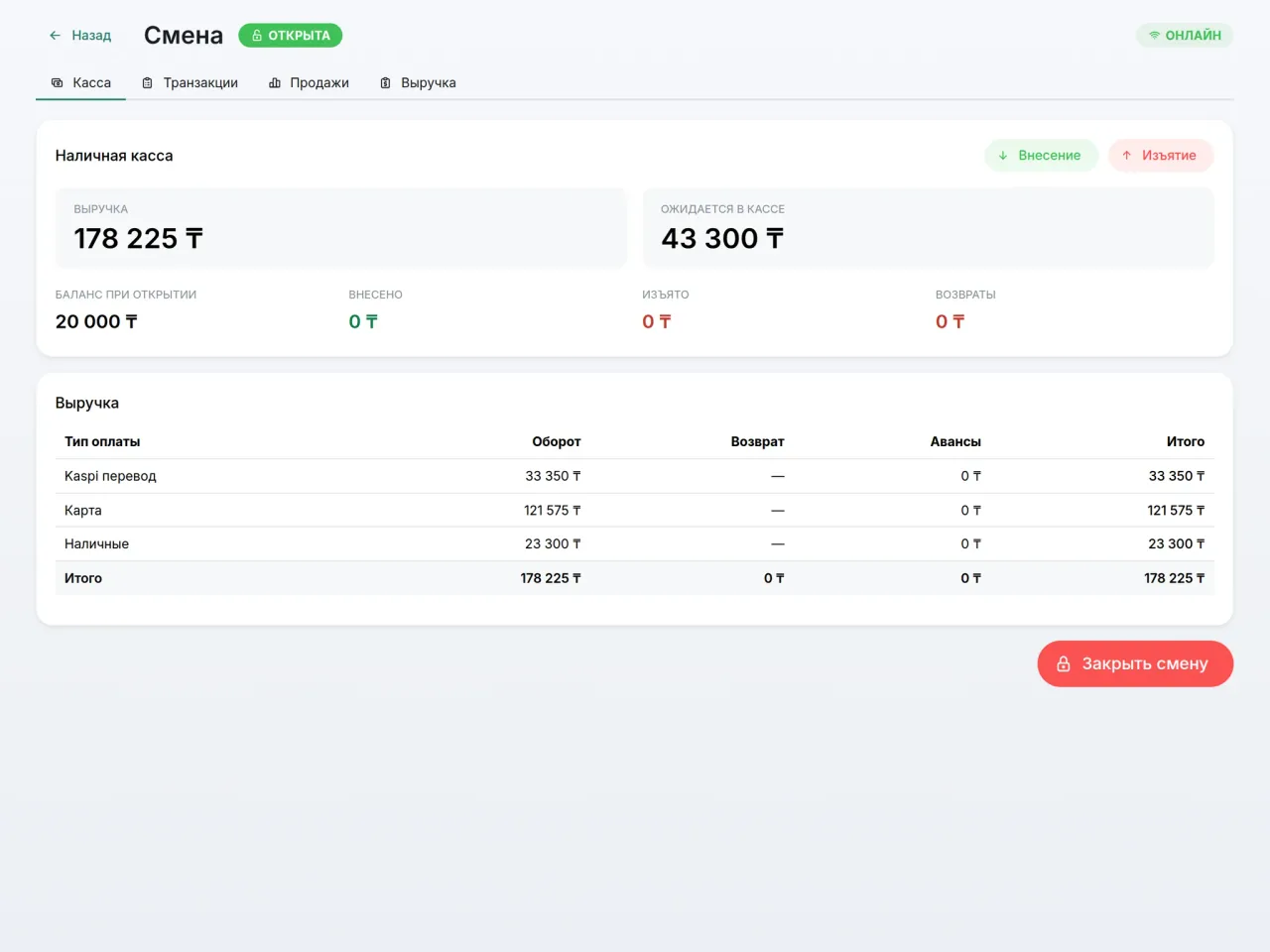The width and height of the screenshot is (1270, 952).
Task: Click the grand total 178 225 ₸ cell
Action: (1174, 578)
